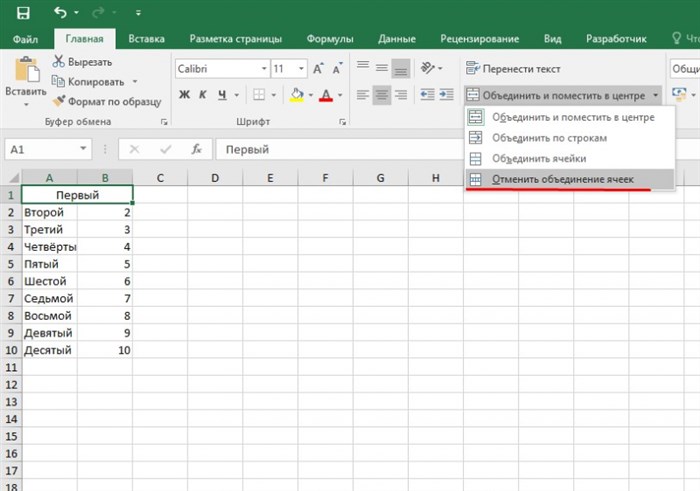Switch to Рецензирование tab
Image resolution: width=700 pixels, height=491 pixels.
point(479,39)
